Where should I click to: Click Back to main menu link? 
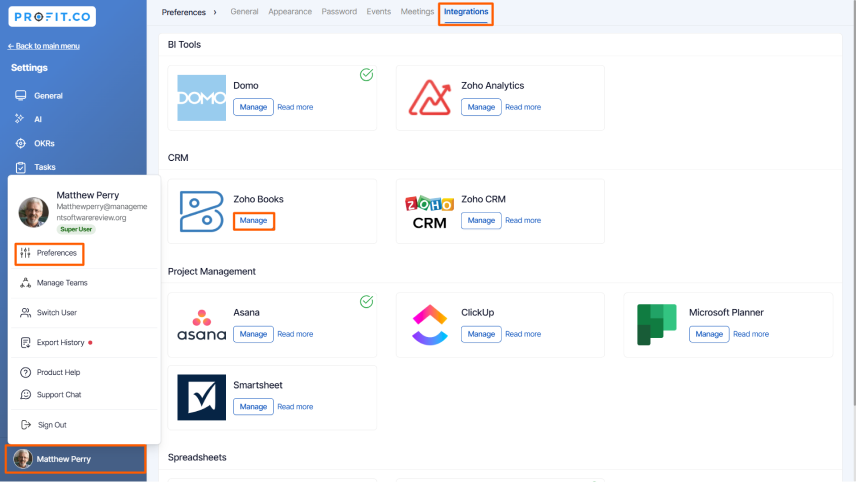(x=44, y=46)
